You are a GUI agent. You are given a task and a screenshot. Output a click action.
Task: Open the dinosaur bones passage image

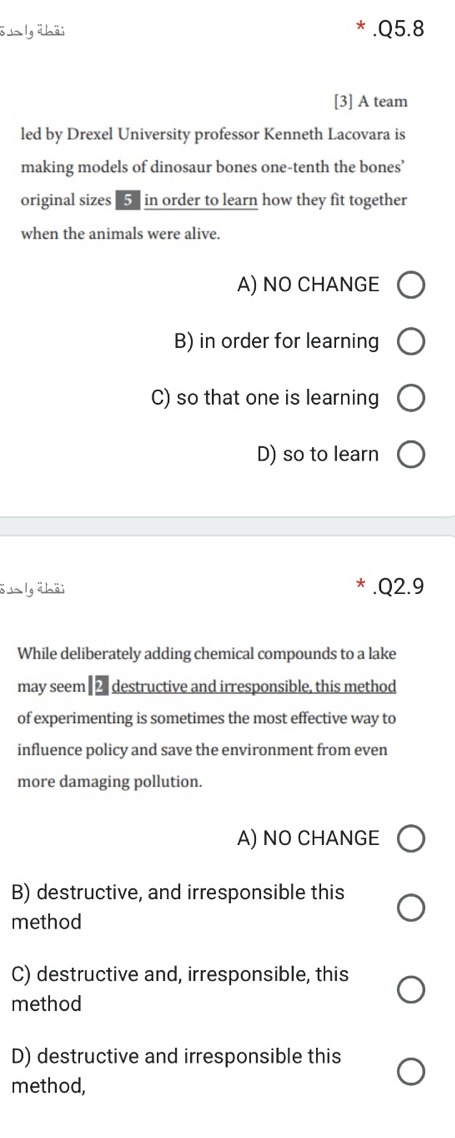214,168
